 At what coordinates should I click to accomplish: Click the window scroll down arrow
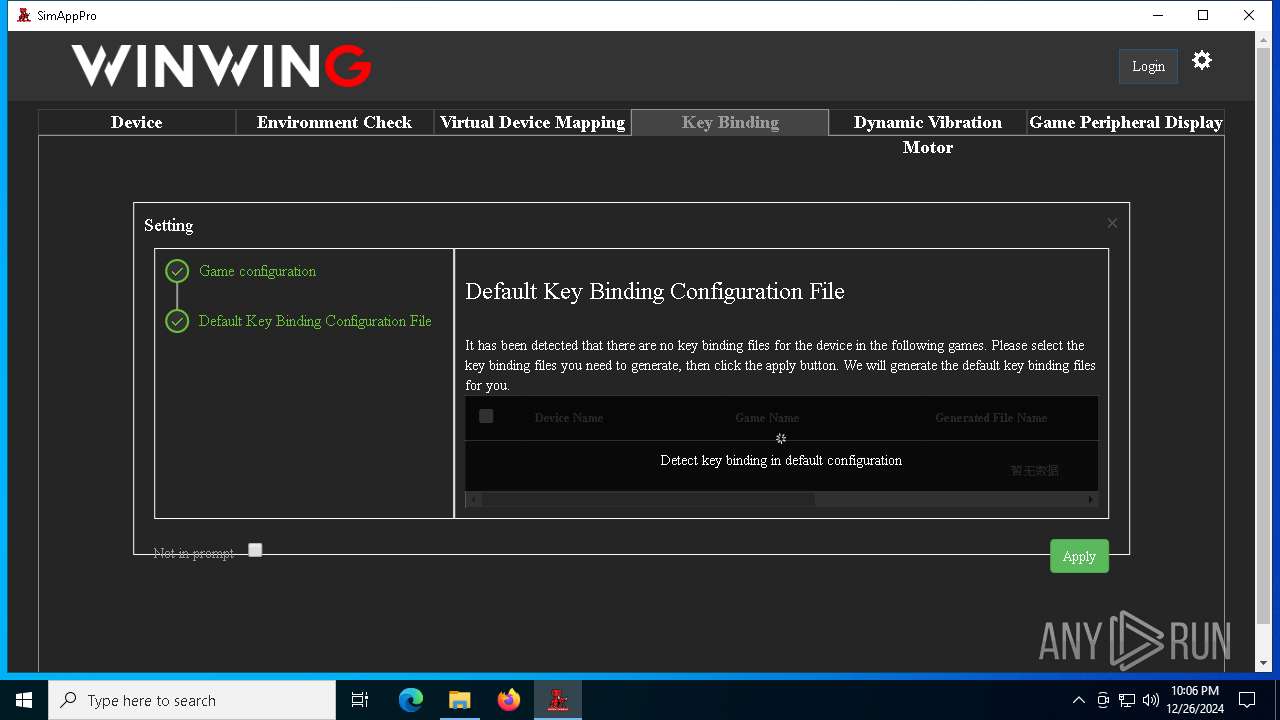[x=1264, y=663]
